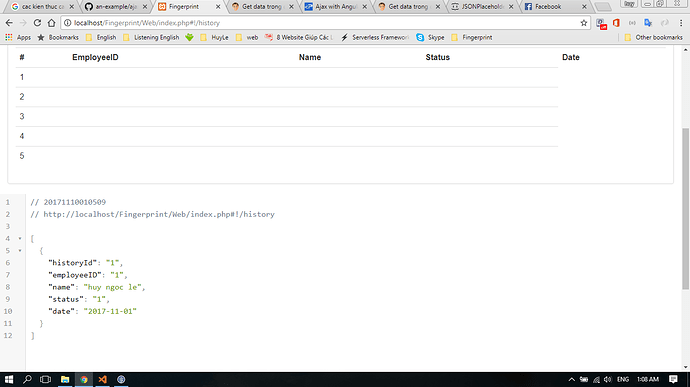Click the URL comment on line 2
Screen dimensions: 690x387
(152, 214)
